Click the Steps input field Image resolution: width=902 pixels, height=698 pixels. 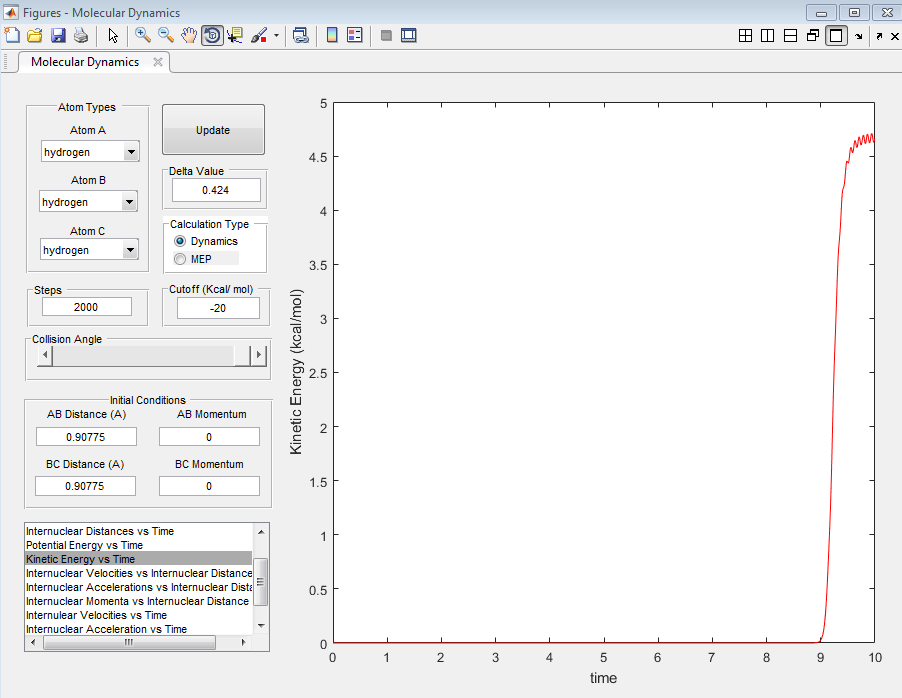[x=87, y=307]
